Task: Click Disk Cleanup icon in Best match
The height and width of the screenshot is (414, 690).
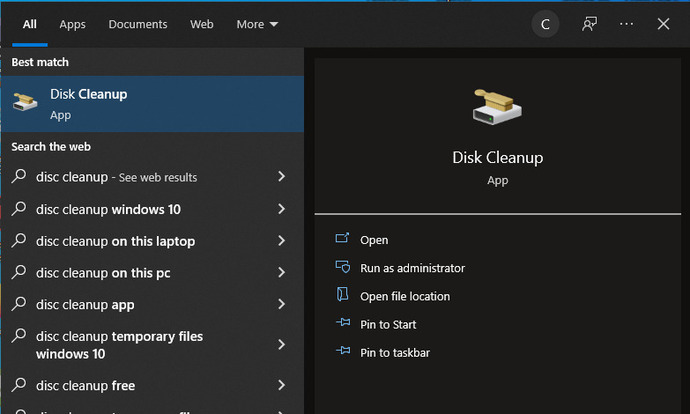Action: tap(26, 103)
